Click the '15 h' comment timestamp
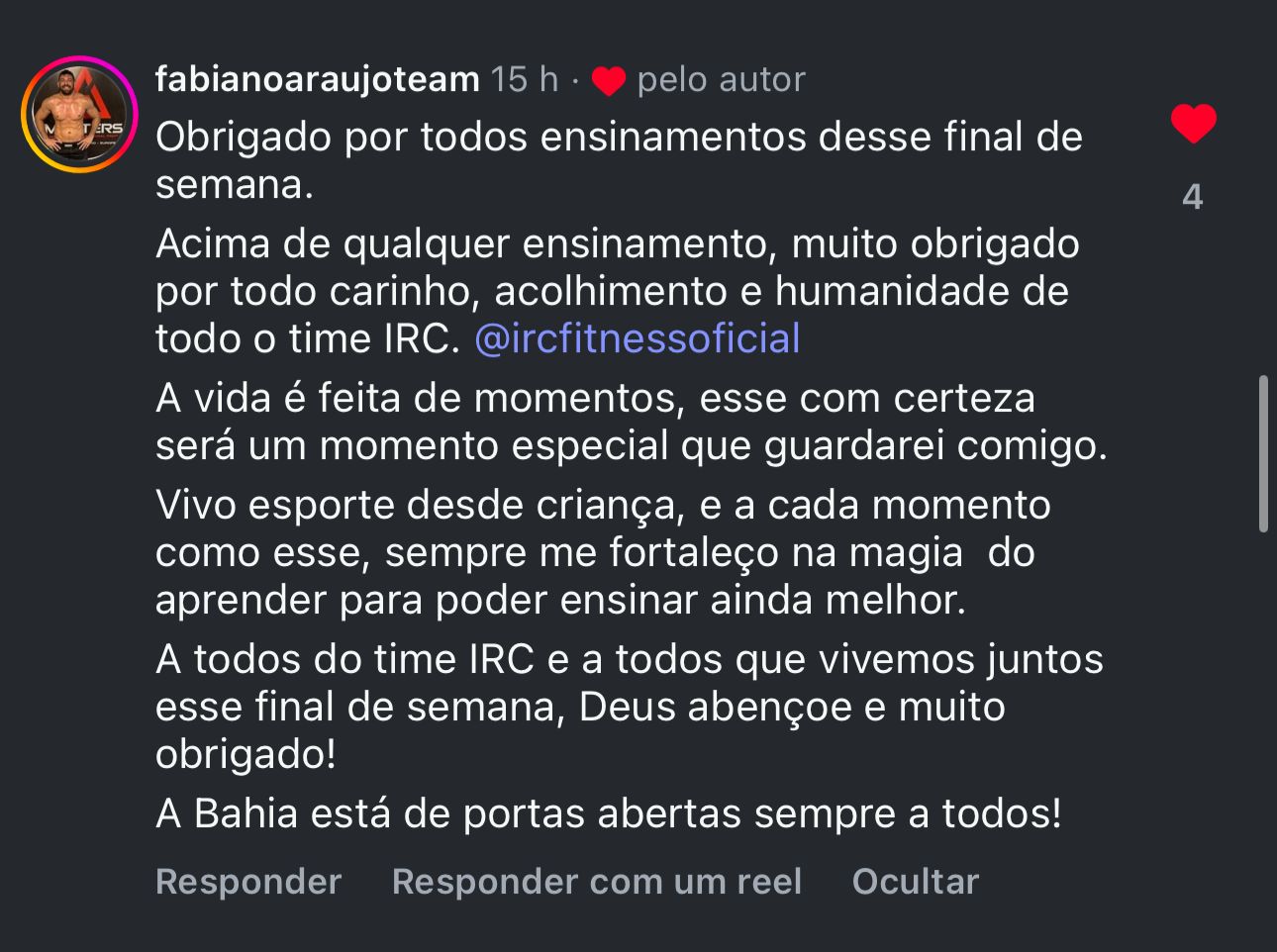This screenshot has width=1277, height=952. 525,79
